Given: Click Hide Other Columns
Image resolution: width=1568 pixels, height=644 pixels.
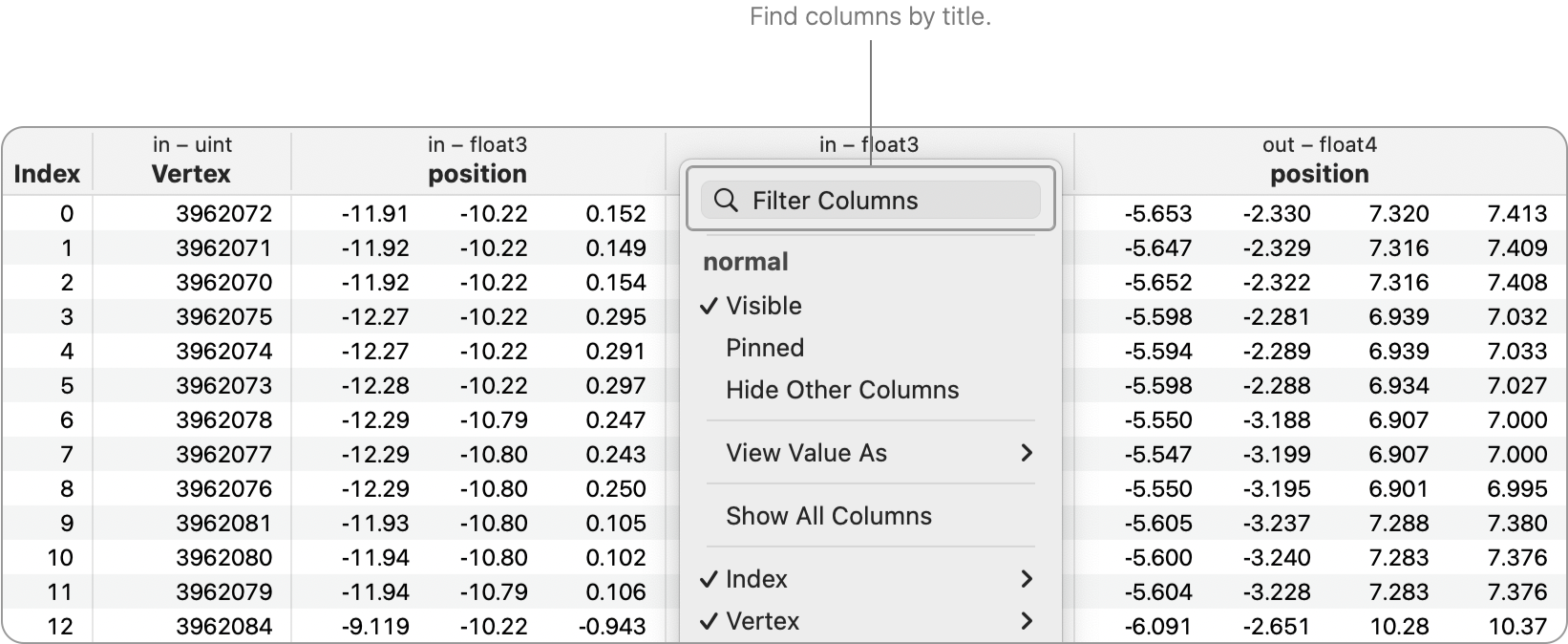Looking at the screenshot, I should pyautogui.click(x=843, y=389).
